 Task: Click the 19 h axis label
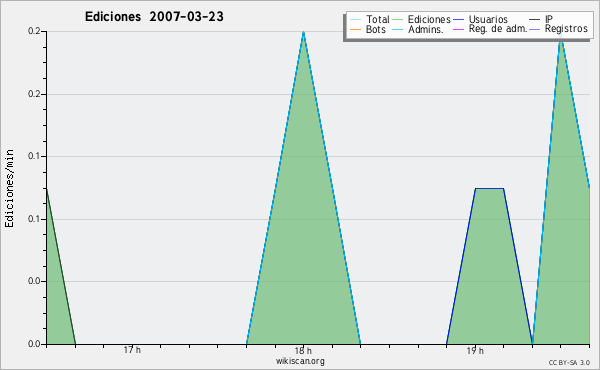coord(475,350)
